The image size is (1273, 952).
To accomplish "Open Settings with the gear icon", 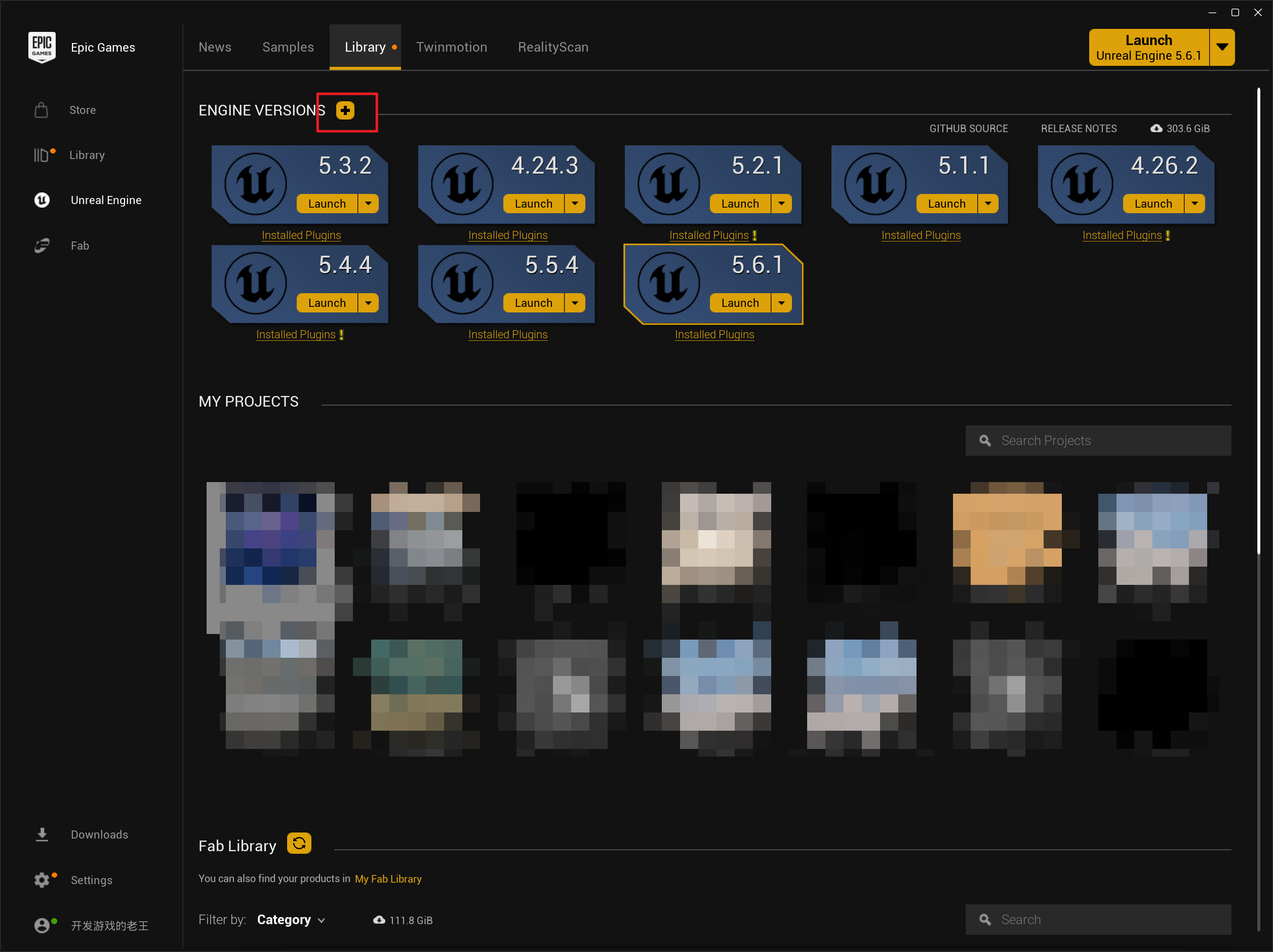I will pos(42,880).
